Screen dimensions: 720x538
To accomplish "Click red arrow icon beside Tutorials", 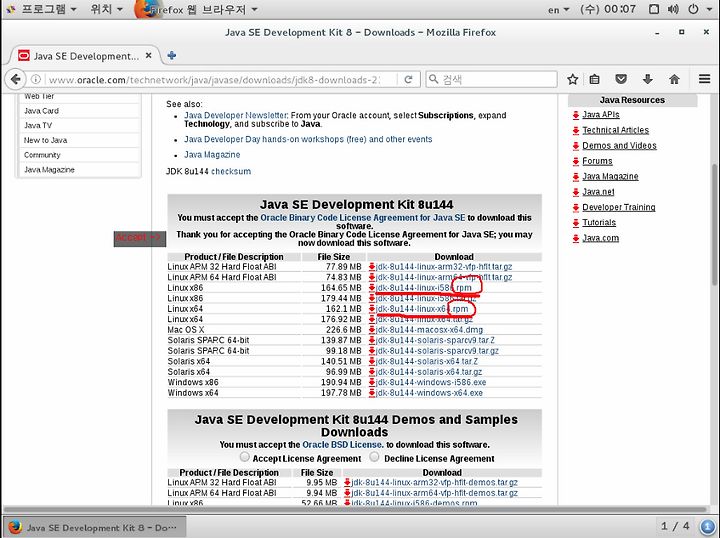I will point(576,223).
